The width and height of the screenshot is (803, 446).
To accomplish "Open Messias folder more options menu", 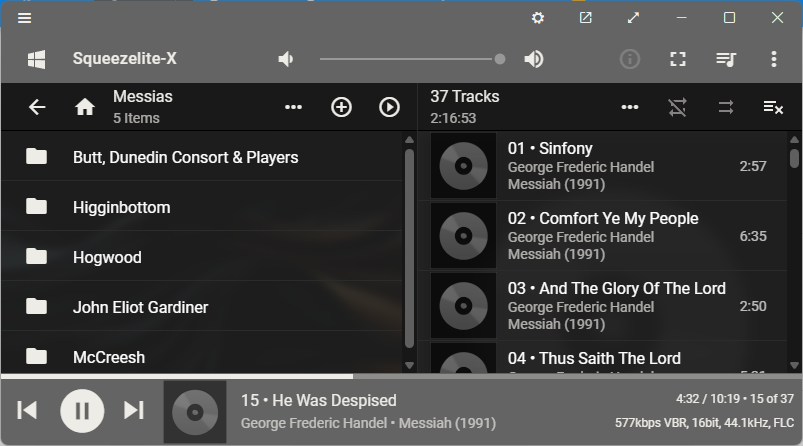I will pos(293,107).
